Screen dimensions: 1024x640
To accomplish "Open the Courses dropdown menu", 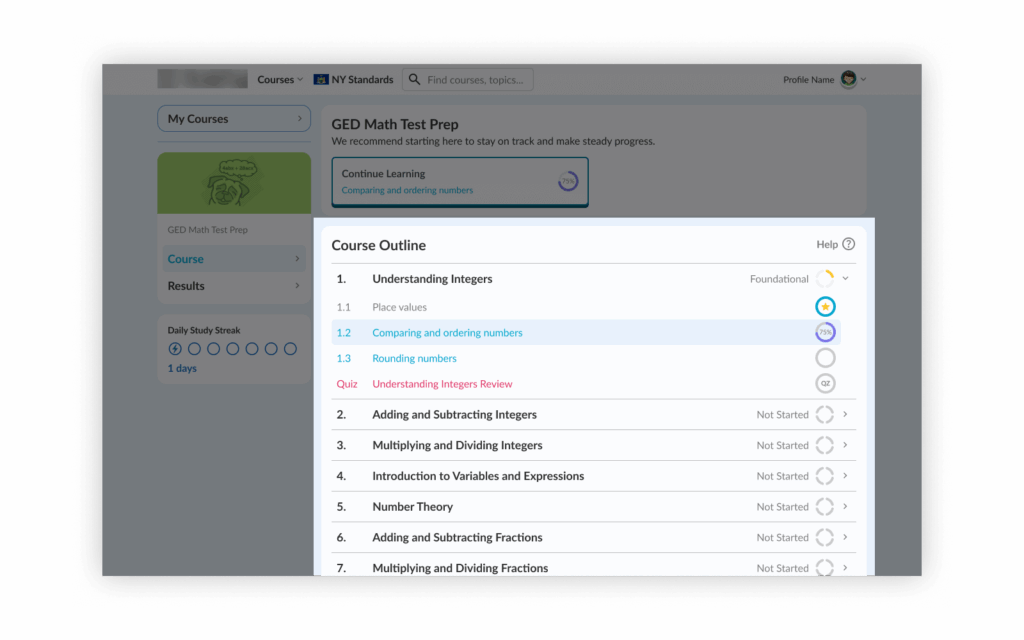I will (x=280, y=80).
